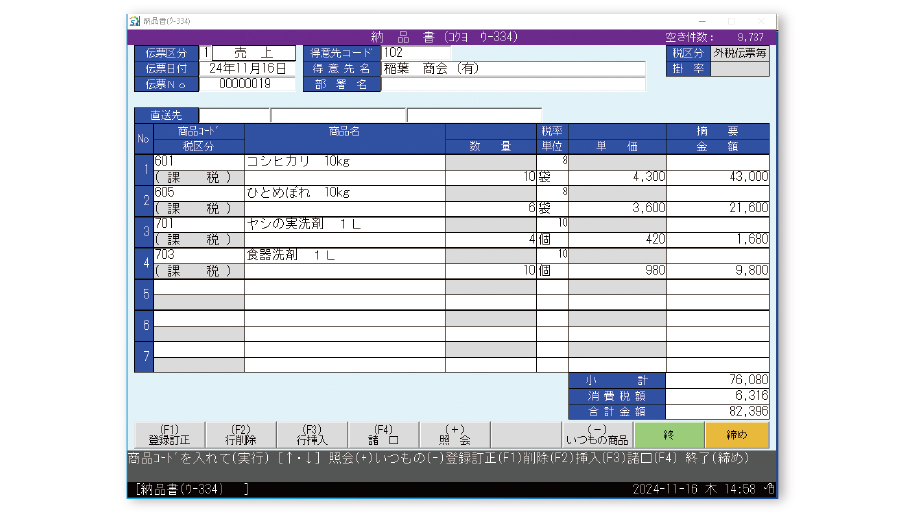Click the いつもの商品 button
Screen dimensions: 920x518
click(597, 434)
